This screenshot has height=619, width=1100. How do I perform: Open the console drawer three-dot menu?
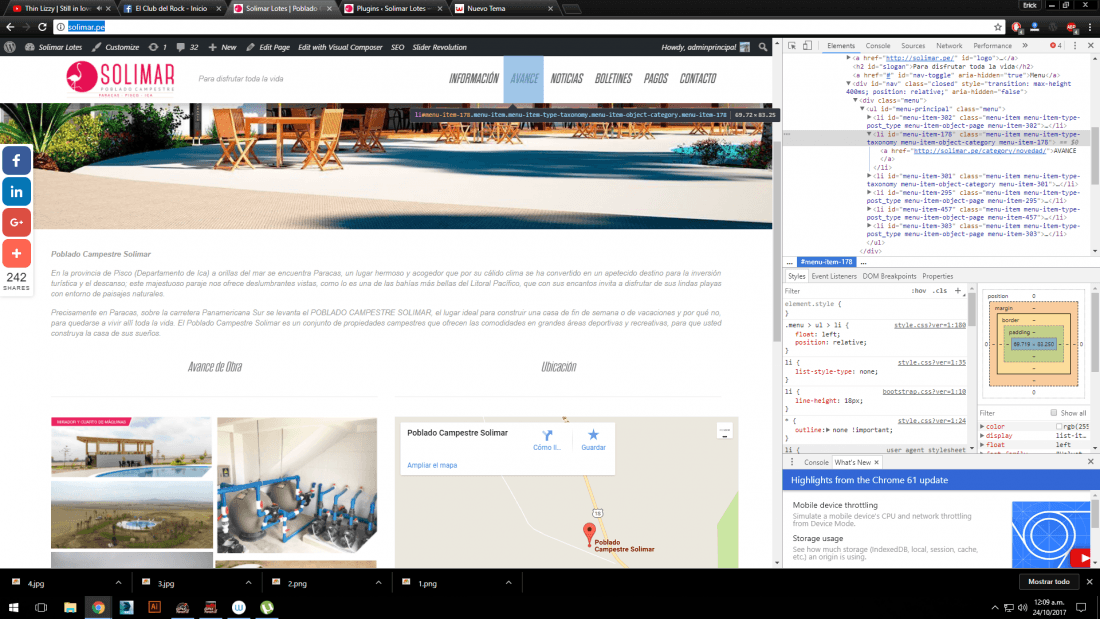pos(792,462)
